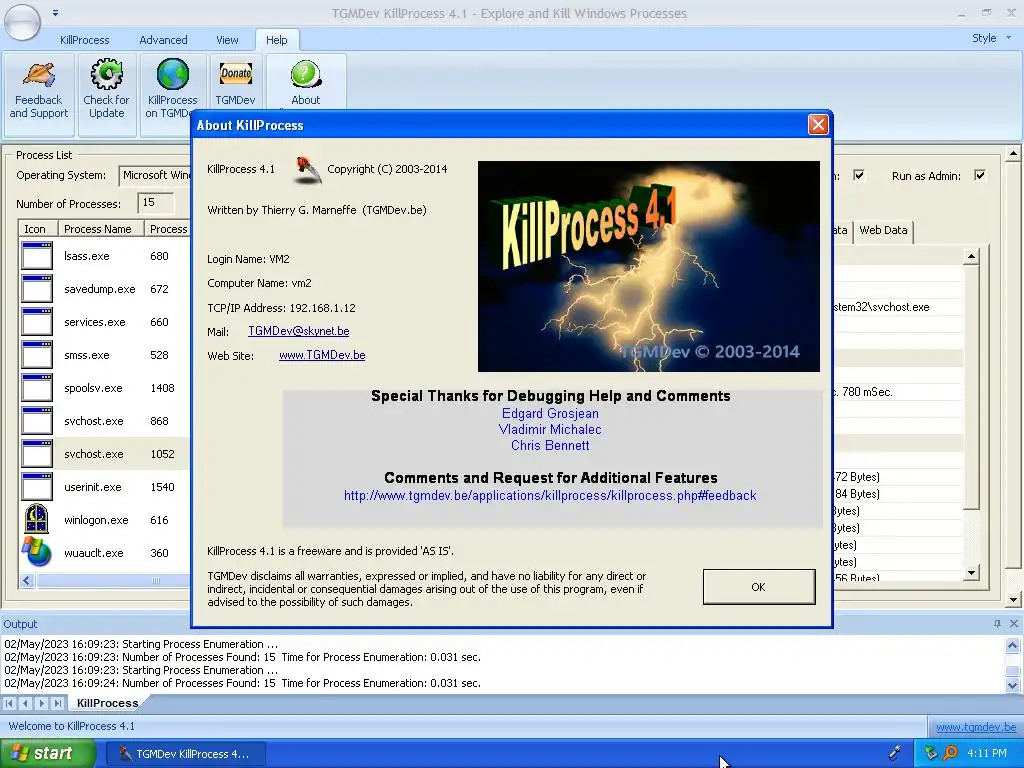
Task: Open the Advanced ribbon tab
Action: (163, 40)
